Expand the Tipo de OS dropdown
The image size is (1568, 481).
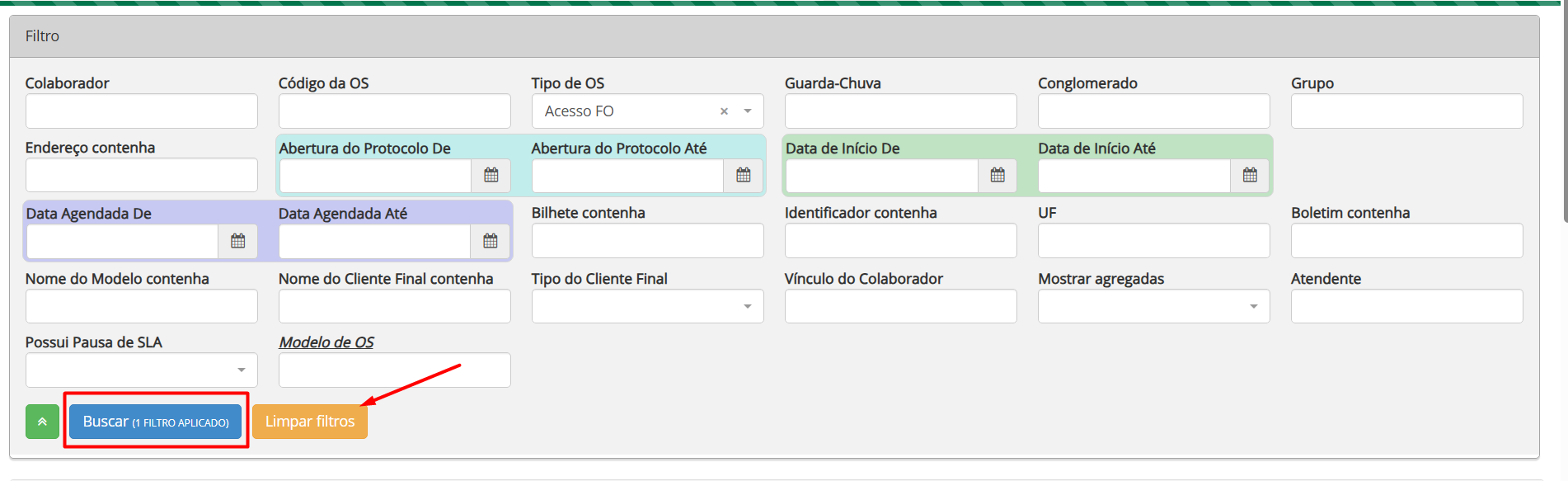click(748, 111)
